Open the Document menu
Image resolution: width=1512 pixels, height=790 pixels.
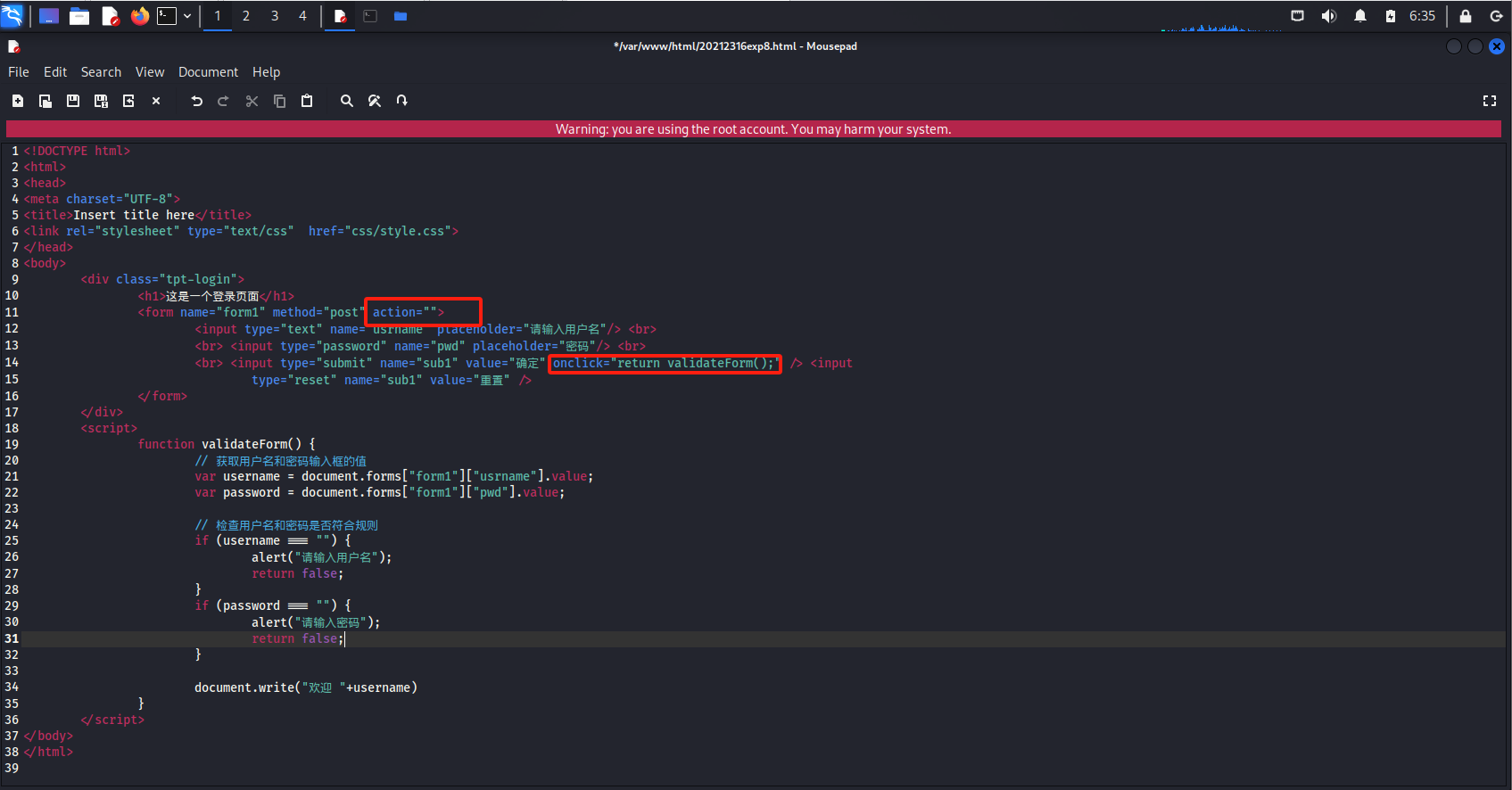[208, 72]
